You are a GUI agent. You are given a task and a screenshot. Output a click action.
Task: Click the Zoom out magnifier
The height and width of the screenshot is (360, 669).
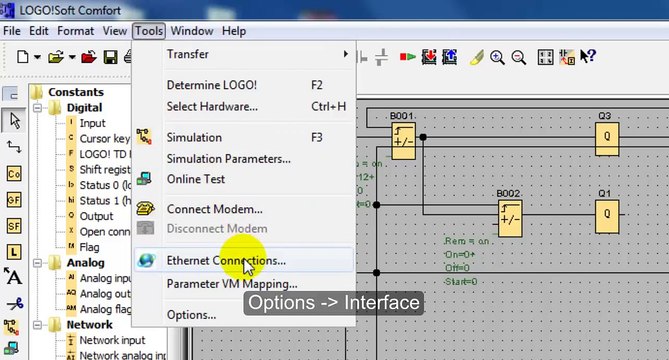click(519, 57)
